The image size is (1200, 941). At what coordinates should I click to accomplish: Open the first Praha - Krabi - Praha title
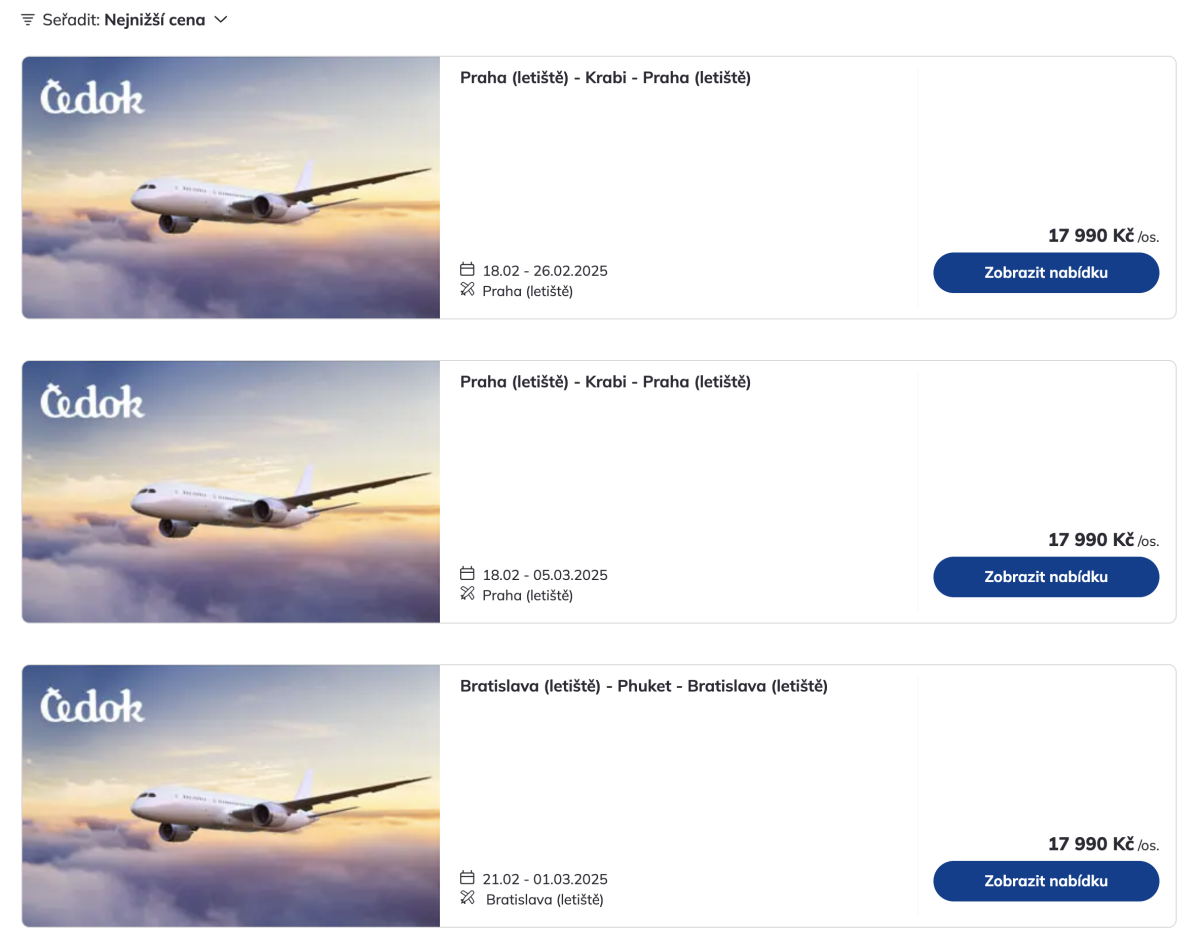point(605,78)
